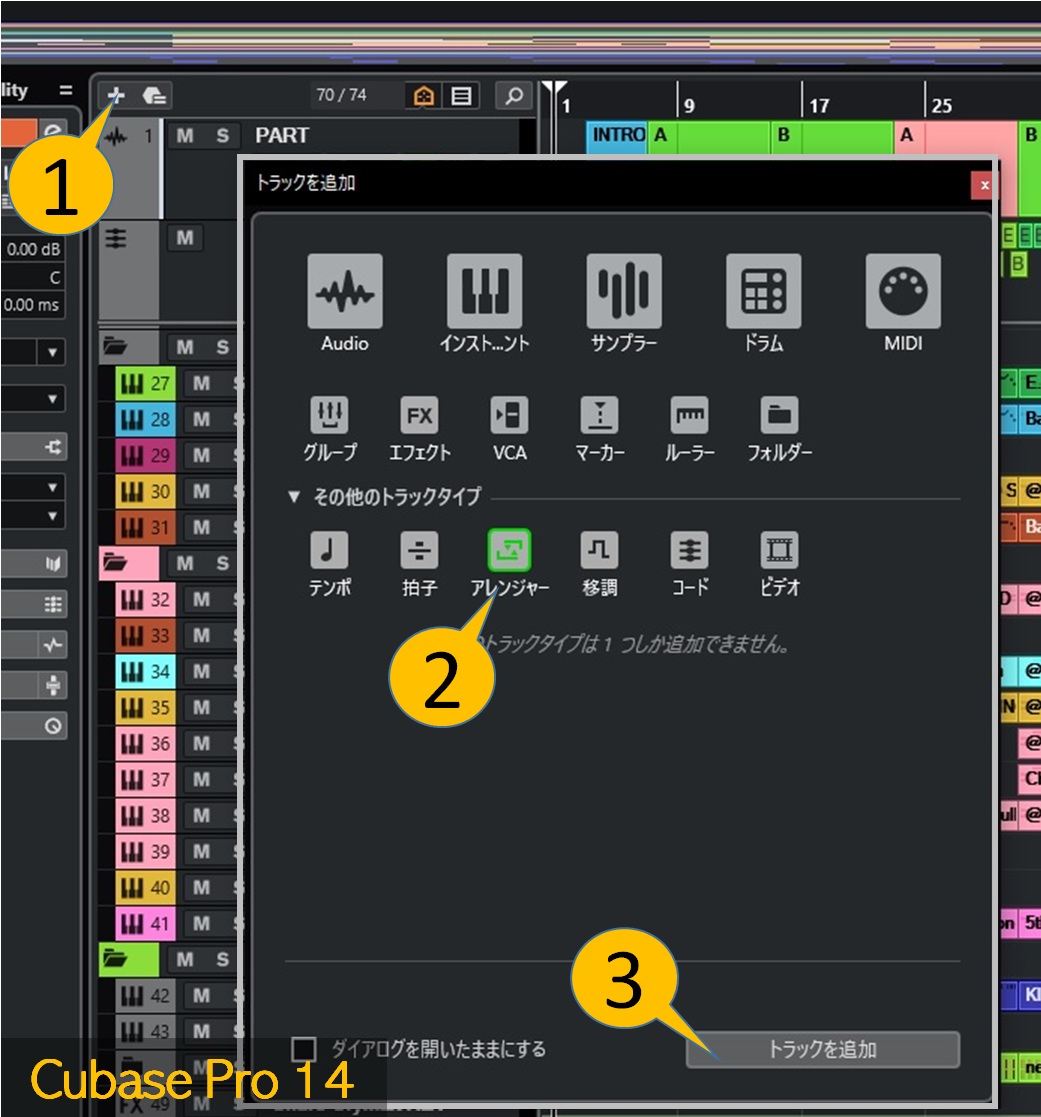Select the インスト...ント instrument track type

[485, 291]
